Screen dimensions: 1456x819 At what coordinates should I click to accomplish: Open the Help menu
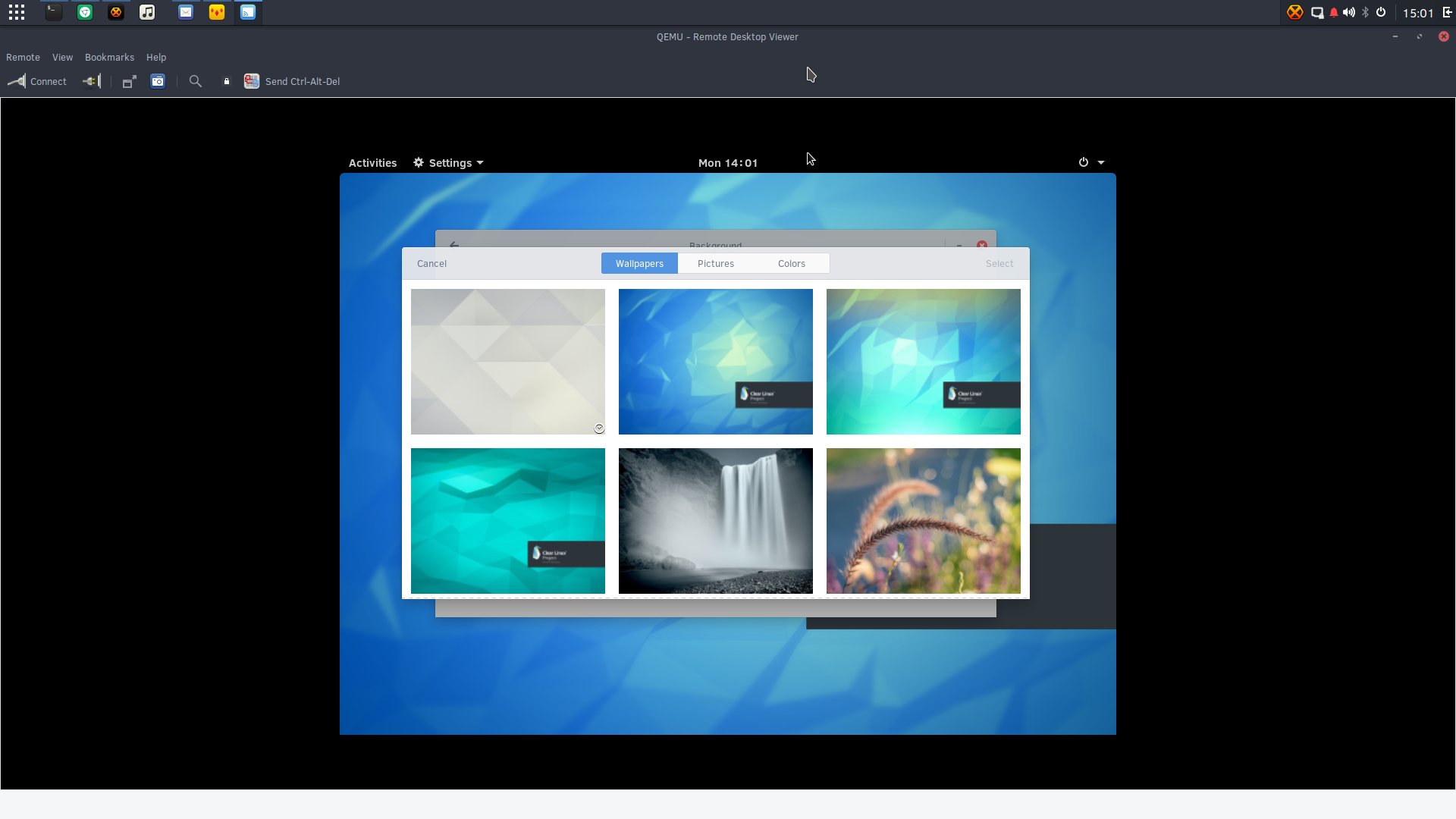tap(156, 58)
